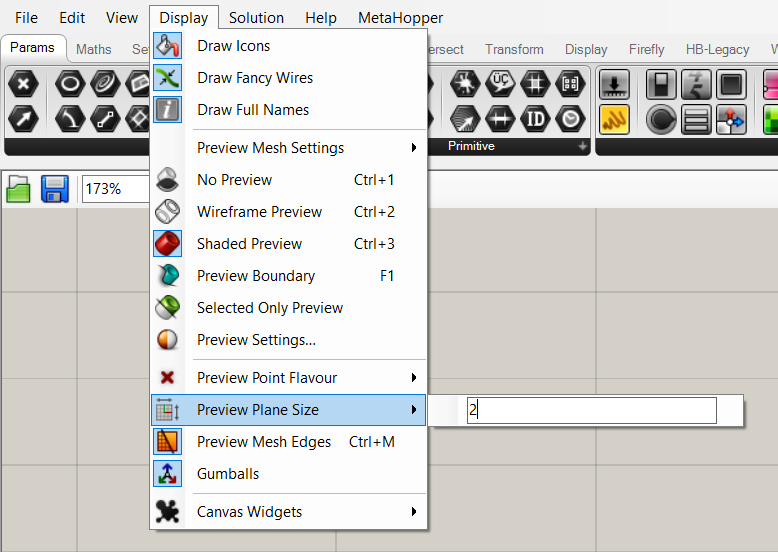
Task: Disable Gumballs display option
Action: (x=228, y=474)
